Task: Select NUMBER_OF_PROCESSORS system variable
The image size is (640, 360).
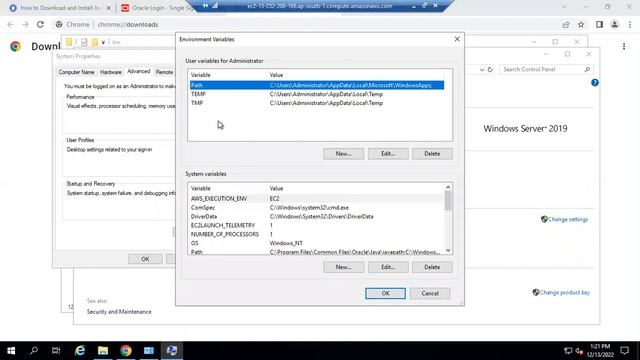Action: coord(317,235)
